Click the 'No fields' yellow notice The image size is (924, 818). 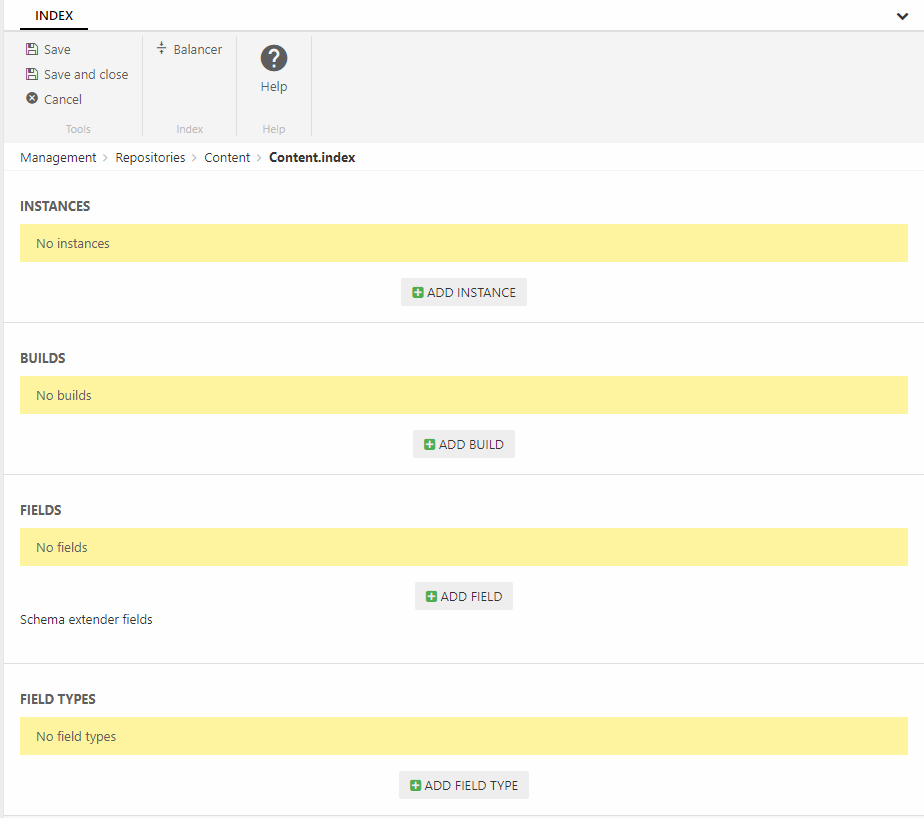463,547
